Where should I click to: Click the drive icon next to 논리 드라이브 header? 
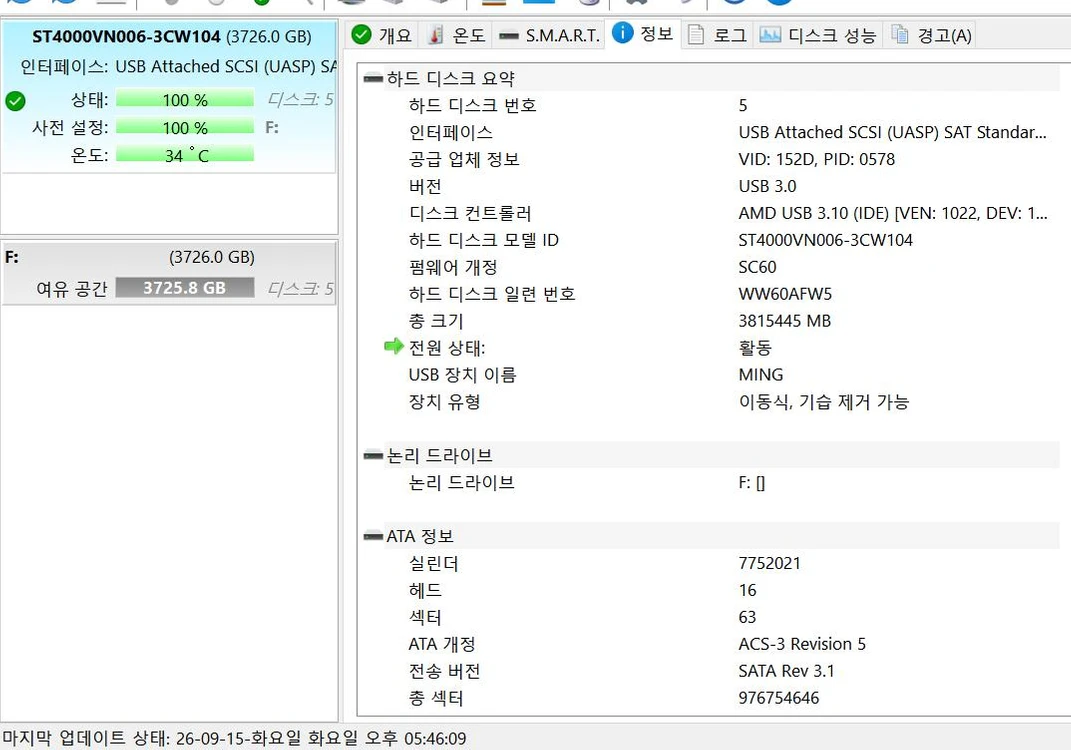click(x=373, y=455)
